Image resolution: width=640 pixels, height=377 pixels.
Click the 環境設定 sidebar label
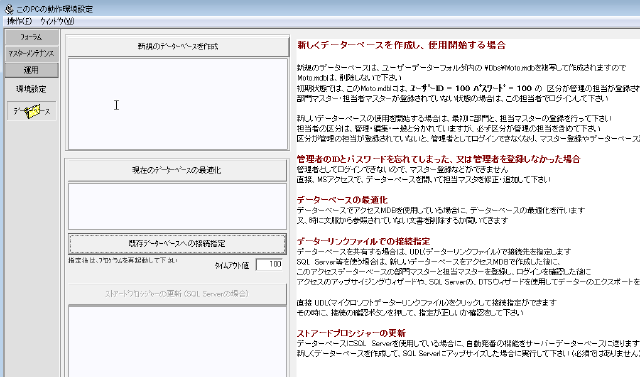pos(31,89)
